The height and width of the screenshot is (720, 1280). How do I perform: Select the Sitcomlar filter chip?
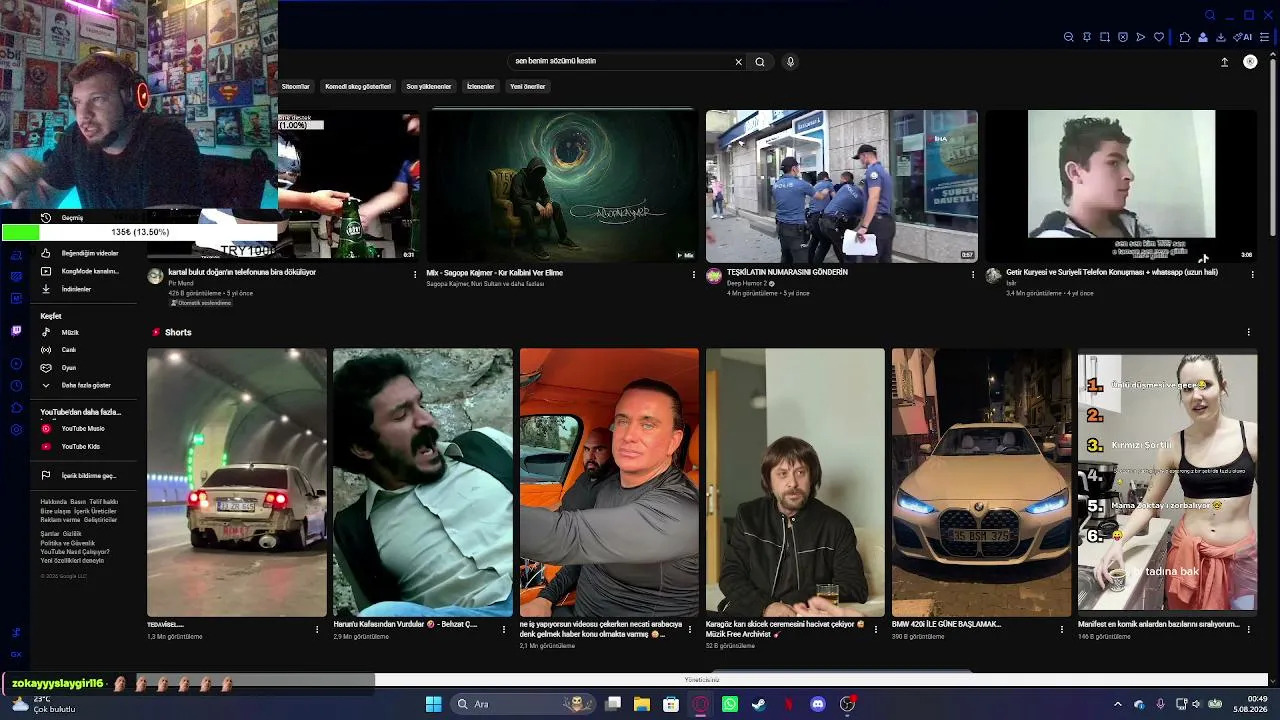coord(296,86)
